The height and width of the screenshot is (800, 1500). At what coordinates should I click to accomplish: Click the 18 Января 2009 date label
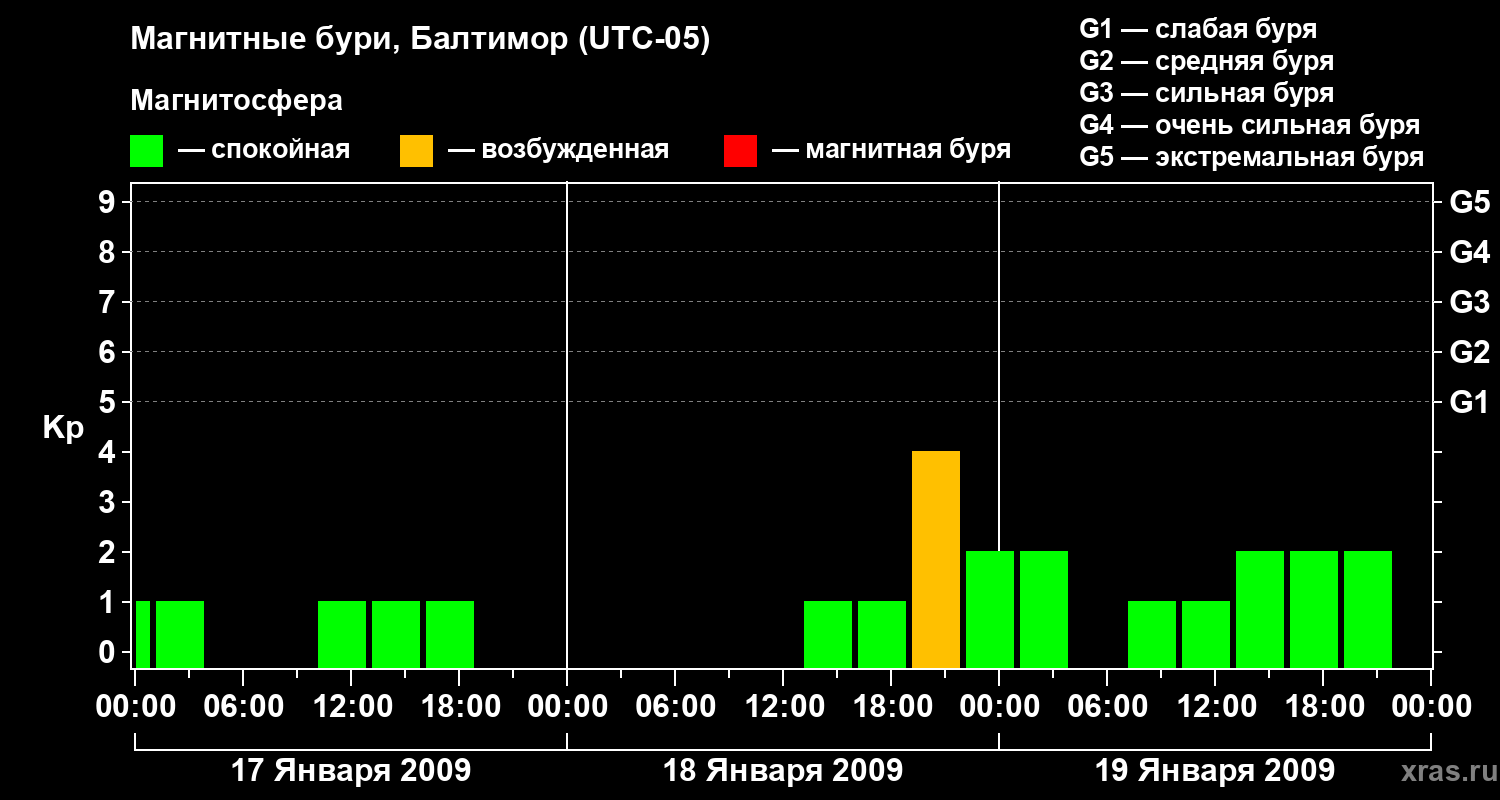tap(783, 771)
